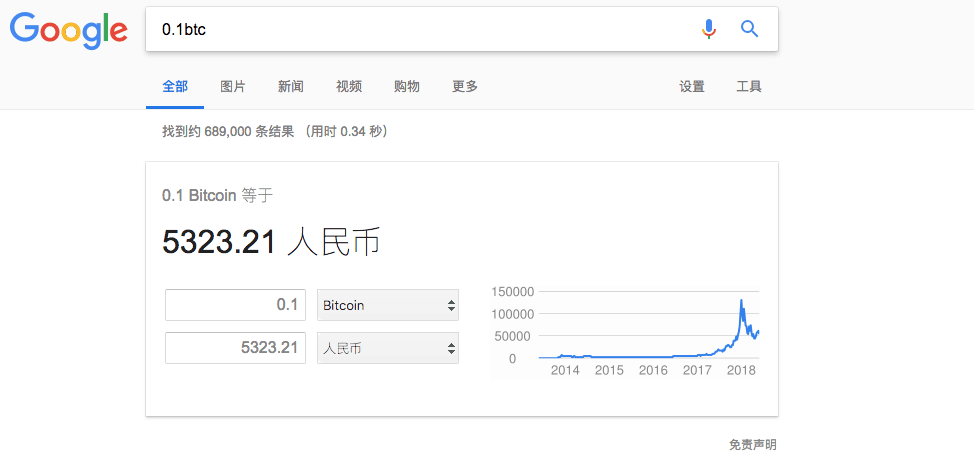Image resolution: width=974 pixels, height=463 pixels.
Task: Open 设置 search settings
Action: click(x=692, y=86)
